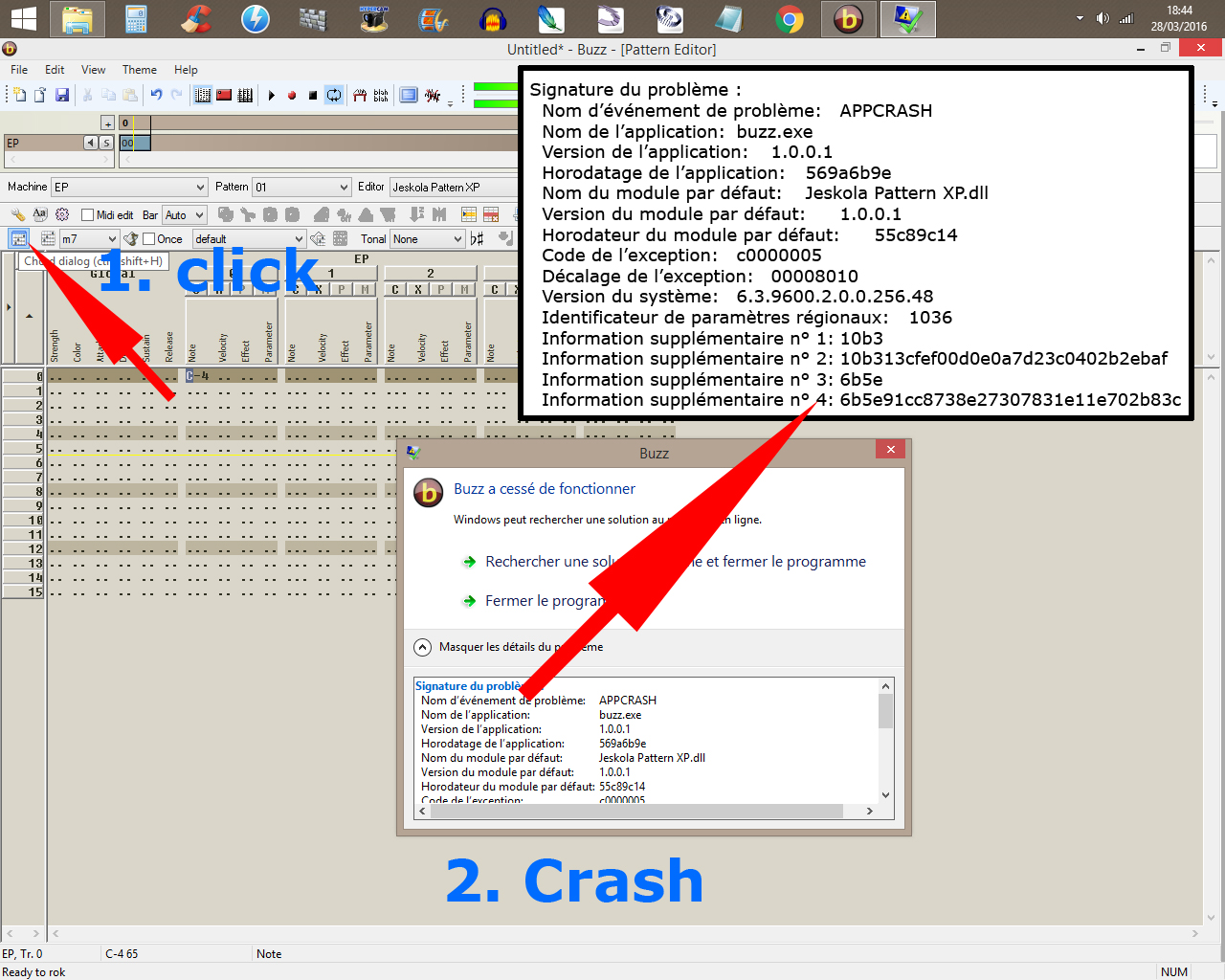Screen dimensions: 1225x980
Task: Enable the Midi edit checkbox
Action: point(88,215)
